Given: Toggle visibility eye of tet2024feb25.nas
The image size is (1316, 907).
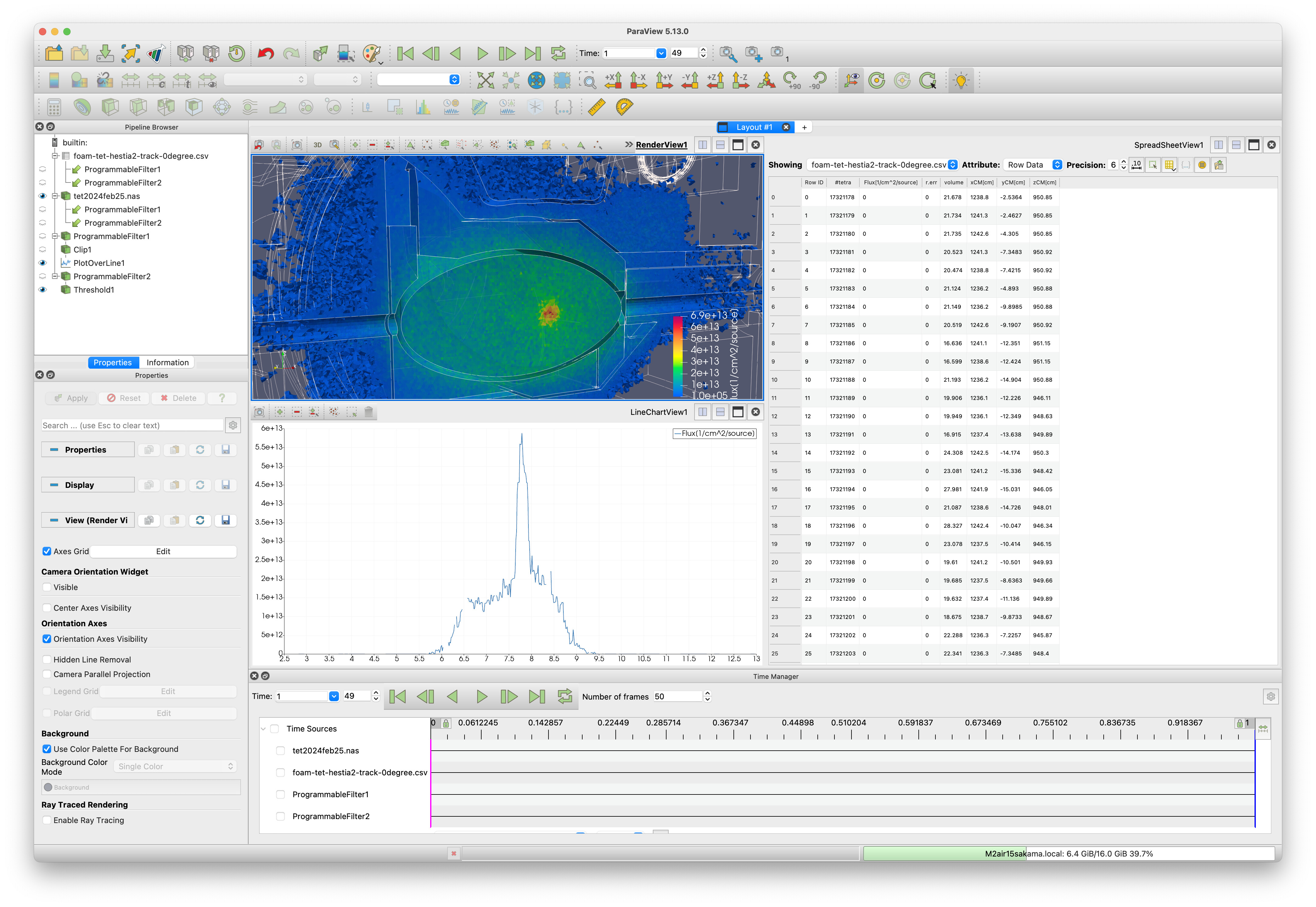Looking at the screenshot, I should coord(43,196).
